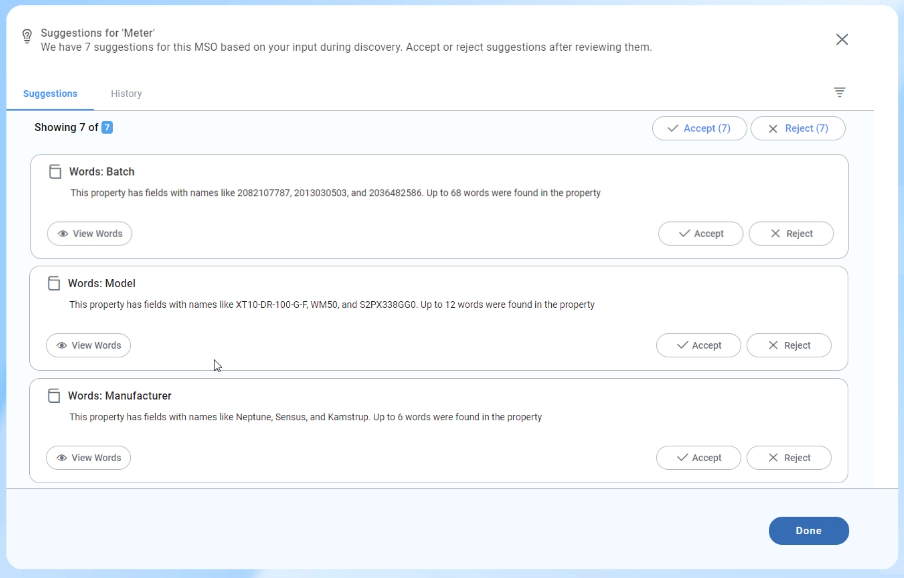
Task: Click the Model words document icon
Action: (54, 284)
